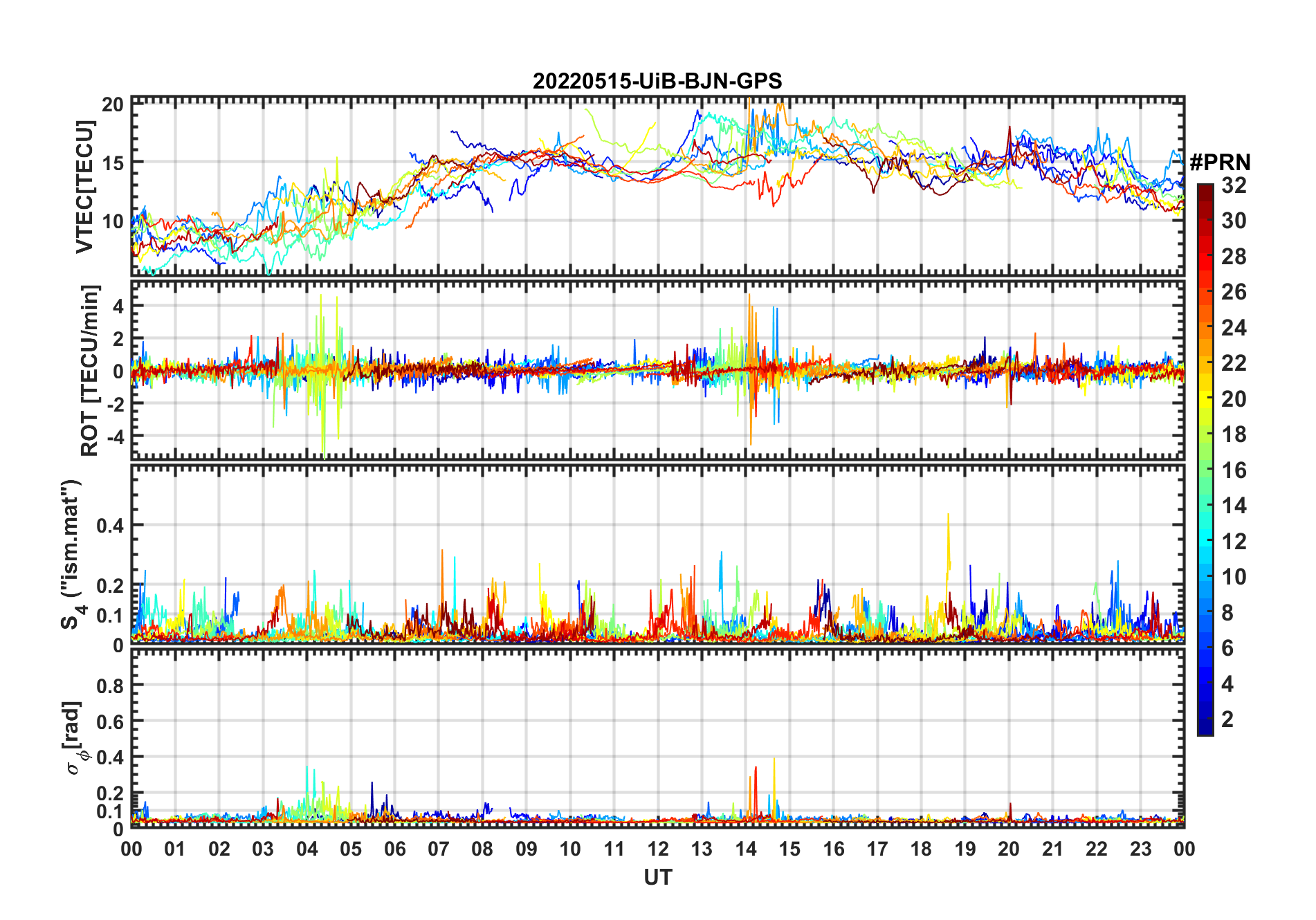
Task: Click the UT x-axis label
Action: [657, 877]
